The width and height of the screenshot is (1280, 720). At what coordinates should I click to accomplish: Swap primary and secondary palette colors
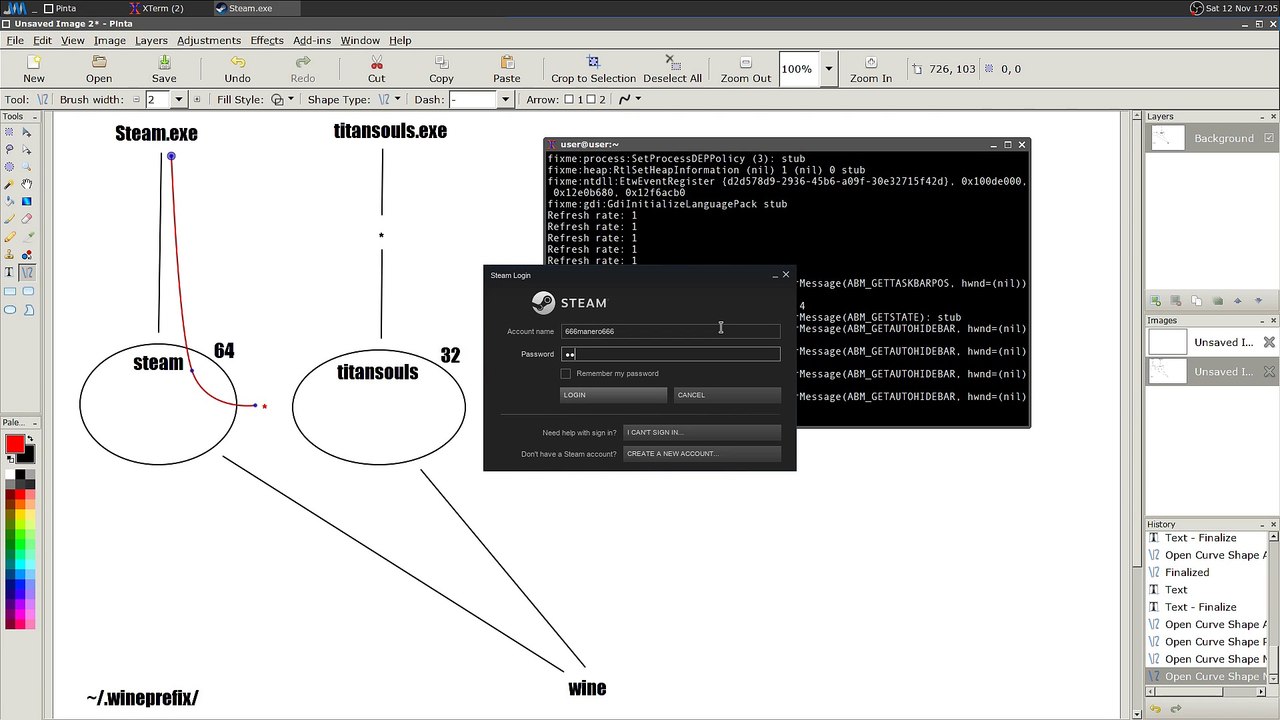(x=29, y=439)
